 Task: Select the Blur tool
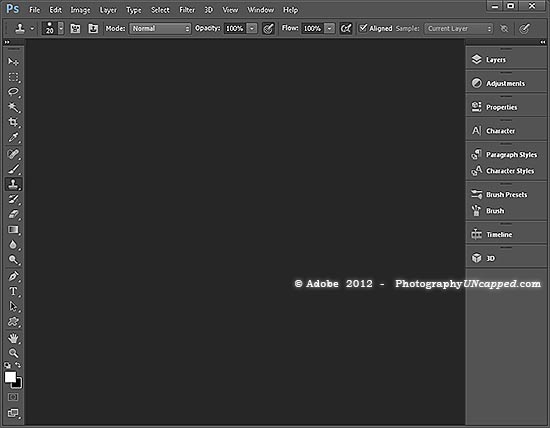(13, 245)
